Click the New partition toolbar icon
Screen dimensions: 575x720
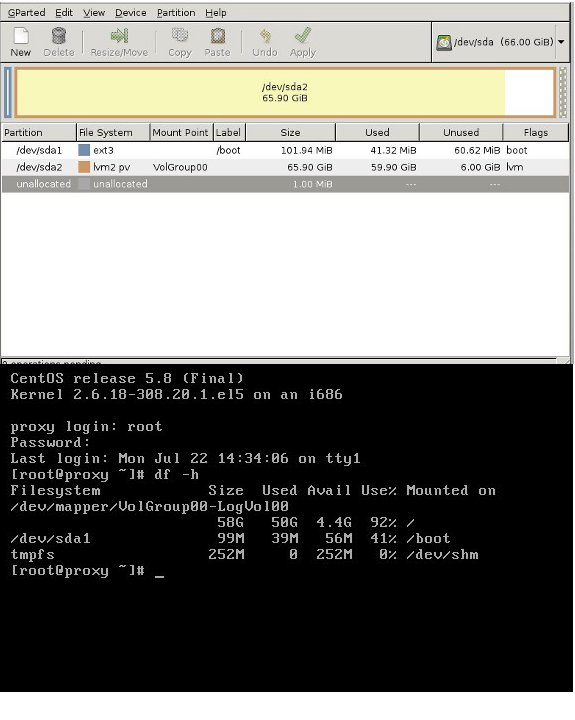(x=21, y=36)
